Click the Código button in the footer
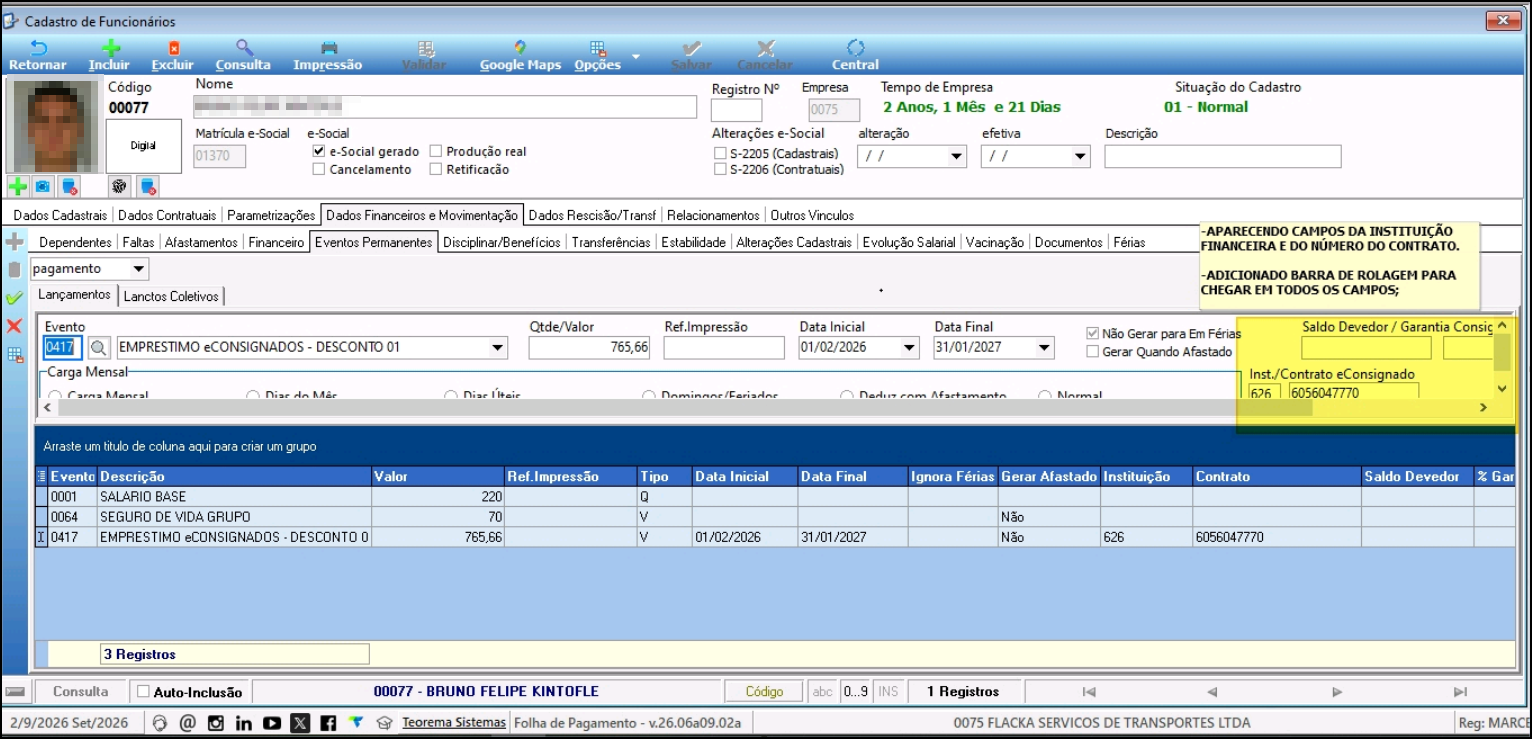This screenshot has height=739, width=1532. coord(765,692)
